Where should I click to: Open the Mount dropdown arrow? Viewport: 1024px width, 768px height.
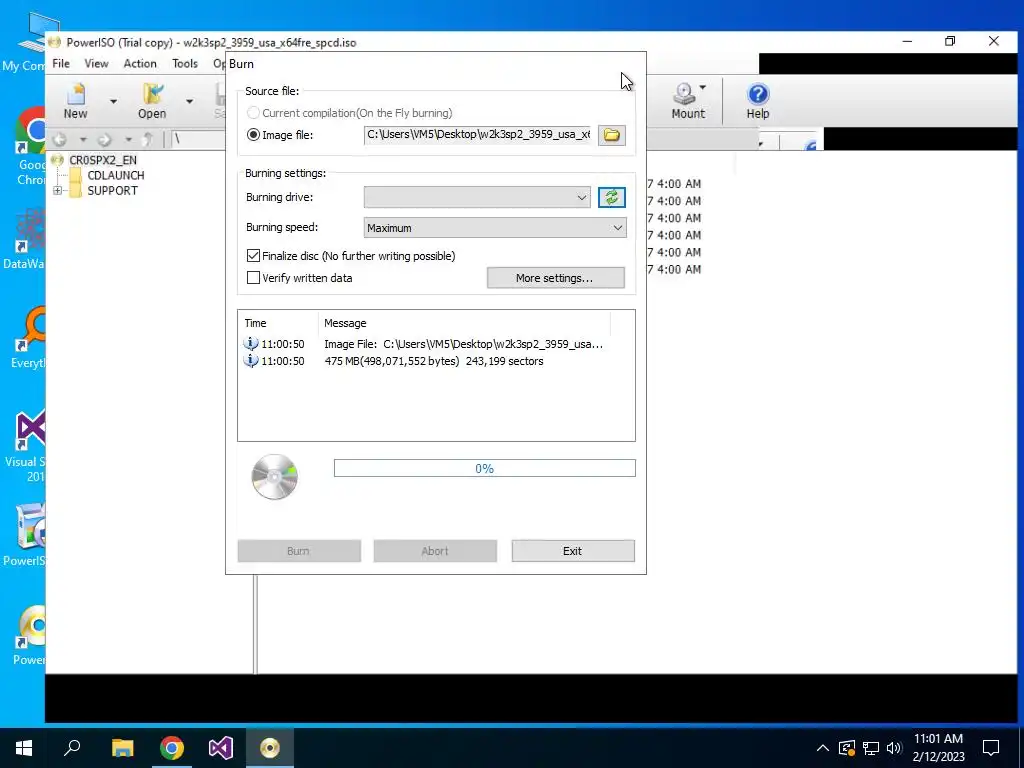703,87
